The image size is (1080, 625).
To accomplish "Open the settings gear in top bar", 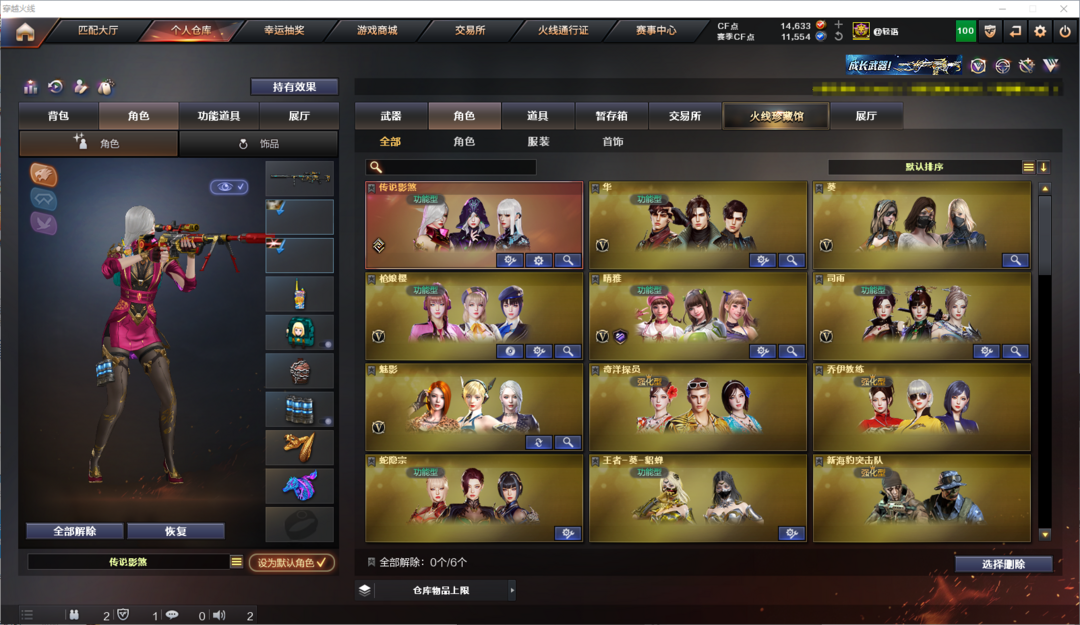I will click(1040, 31).
